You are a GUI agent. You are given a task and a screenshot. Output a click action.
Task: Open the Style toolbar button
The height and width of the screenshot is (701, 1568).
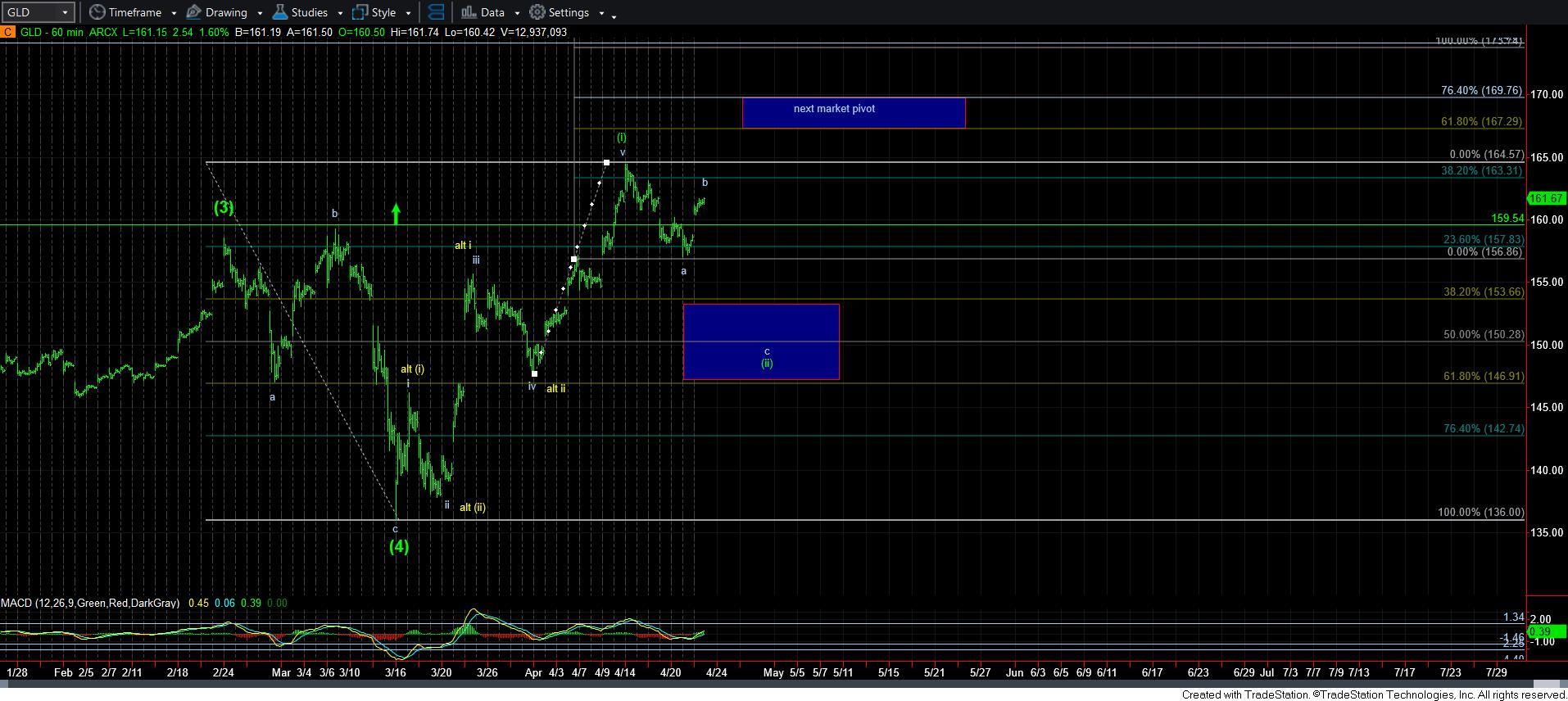(374, 12)
